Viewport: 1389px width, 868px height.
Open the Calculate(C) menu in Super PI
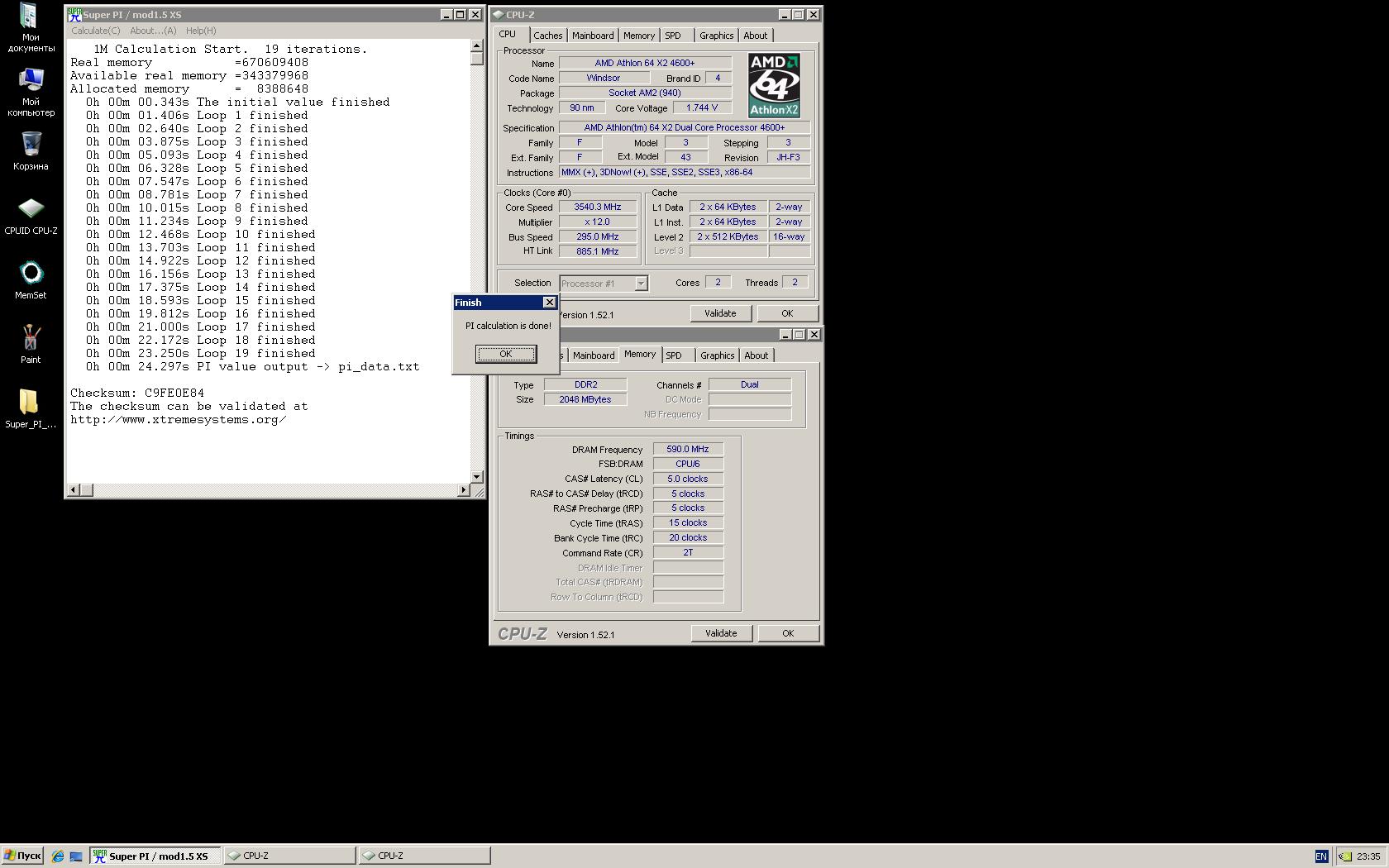[x=95, y=31]
